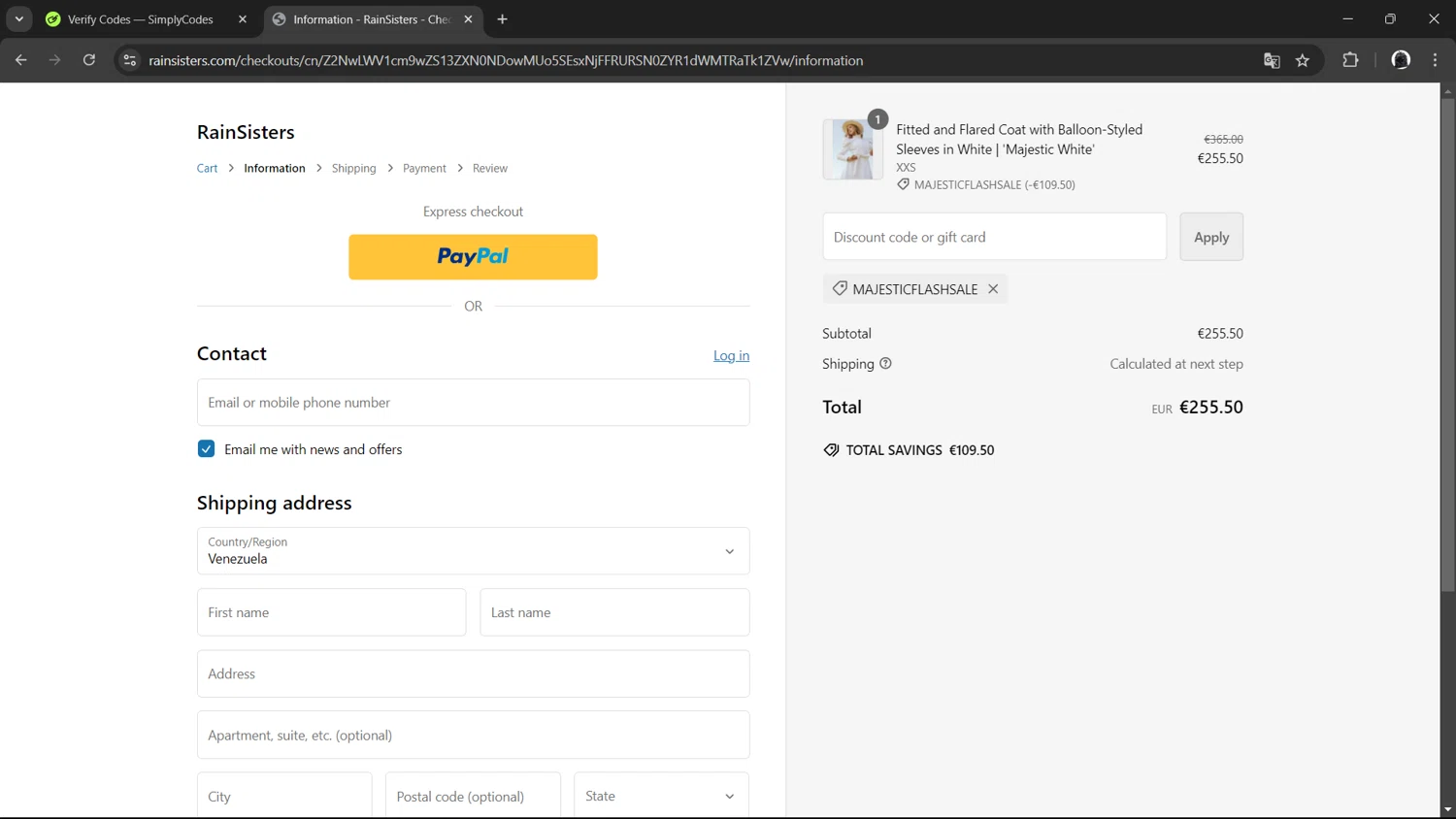Click the page vertical scrollbar
The height and width of the screenshot is (819, 1456).
[1447, 344]
